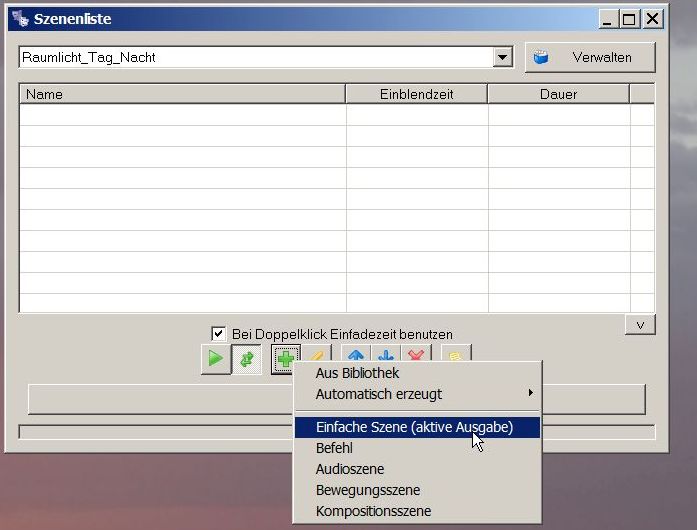Click the V expand button below list
Screen dimensions: 697x530
(x=639, y=324)
